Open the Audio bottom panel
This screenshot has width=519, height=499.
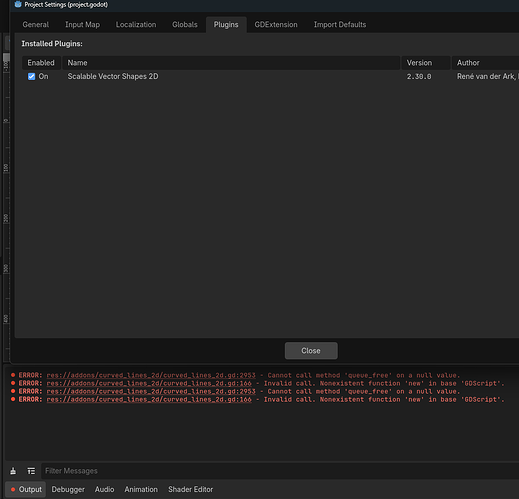[105, 489]
